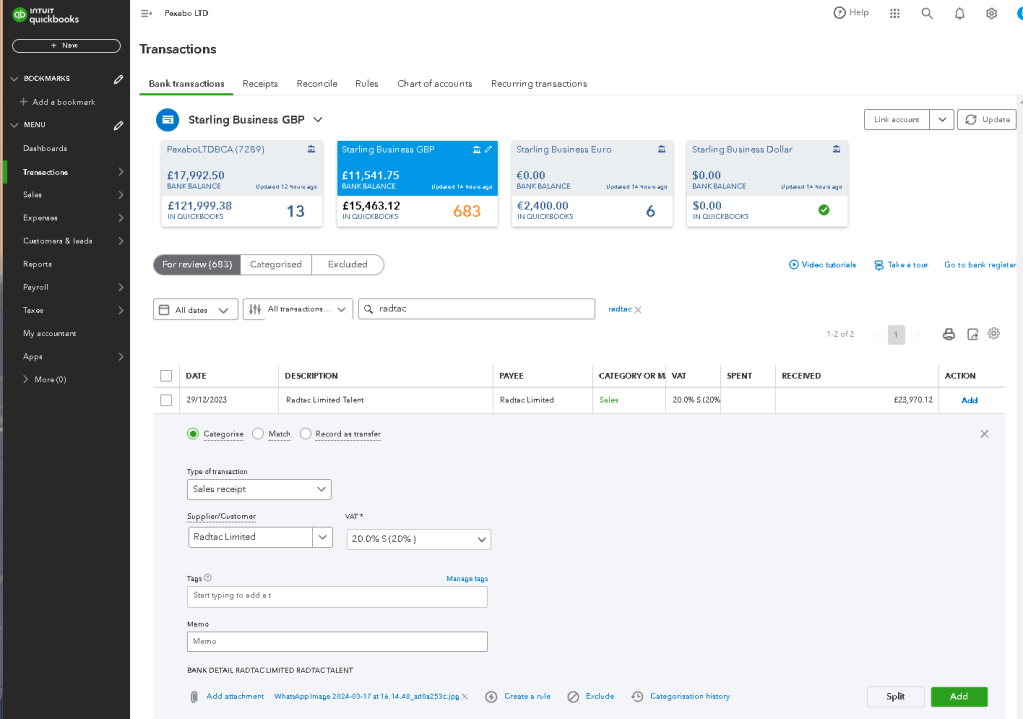Viewport: 1023px width, 719px height.
Task: Open the All transactions filter dropdown
Action: (x=298, y=309)
